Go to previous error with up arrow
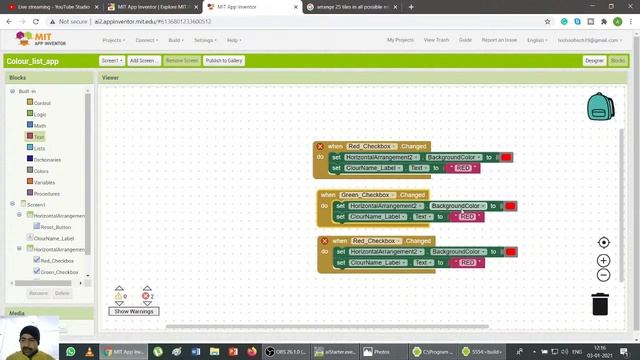The width and height of the screenshot is (640, 360). coord(147,288)
